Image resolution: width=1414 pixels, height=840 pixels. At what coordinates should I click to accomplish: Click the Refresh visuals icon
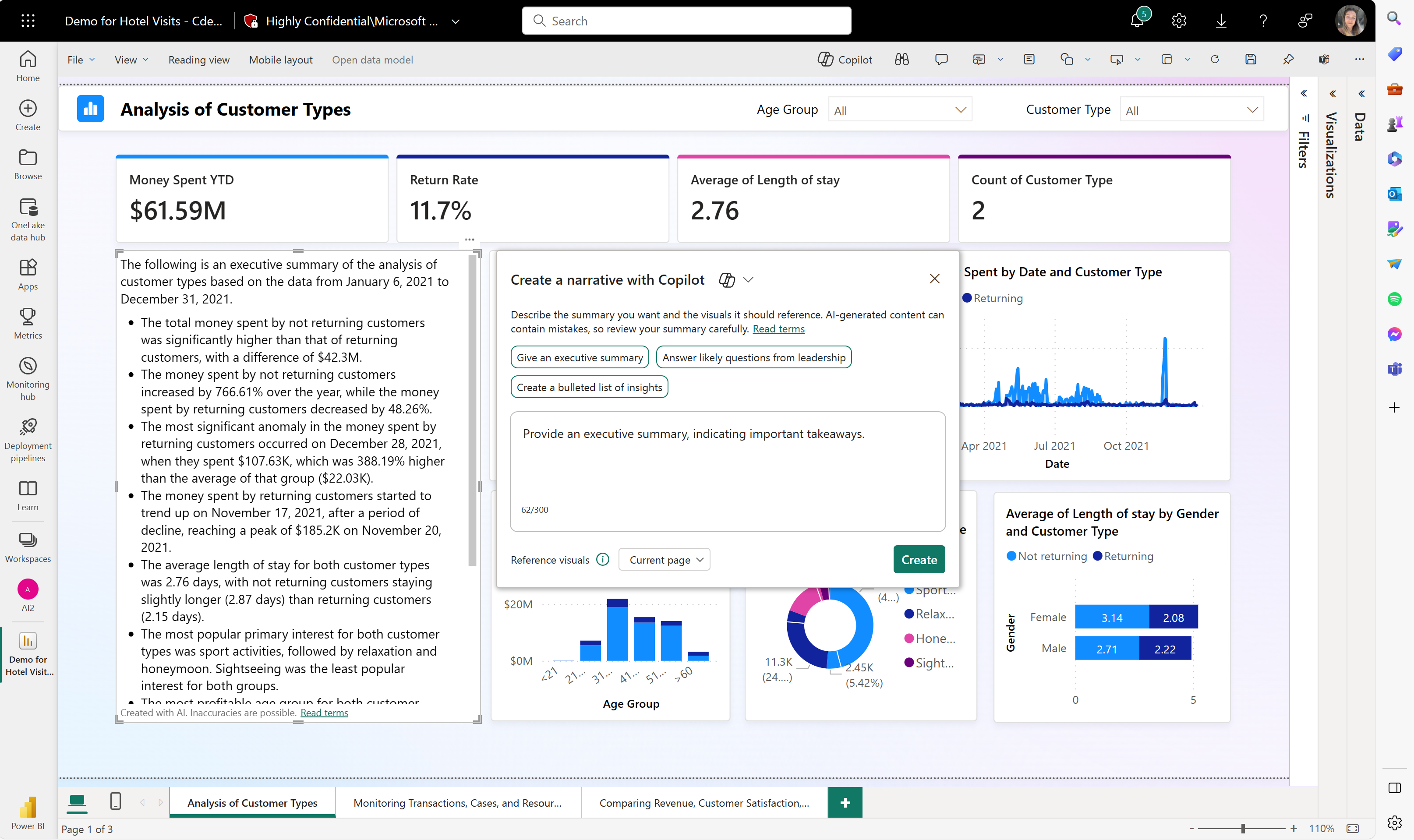(x=1214, y=60)
